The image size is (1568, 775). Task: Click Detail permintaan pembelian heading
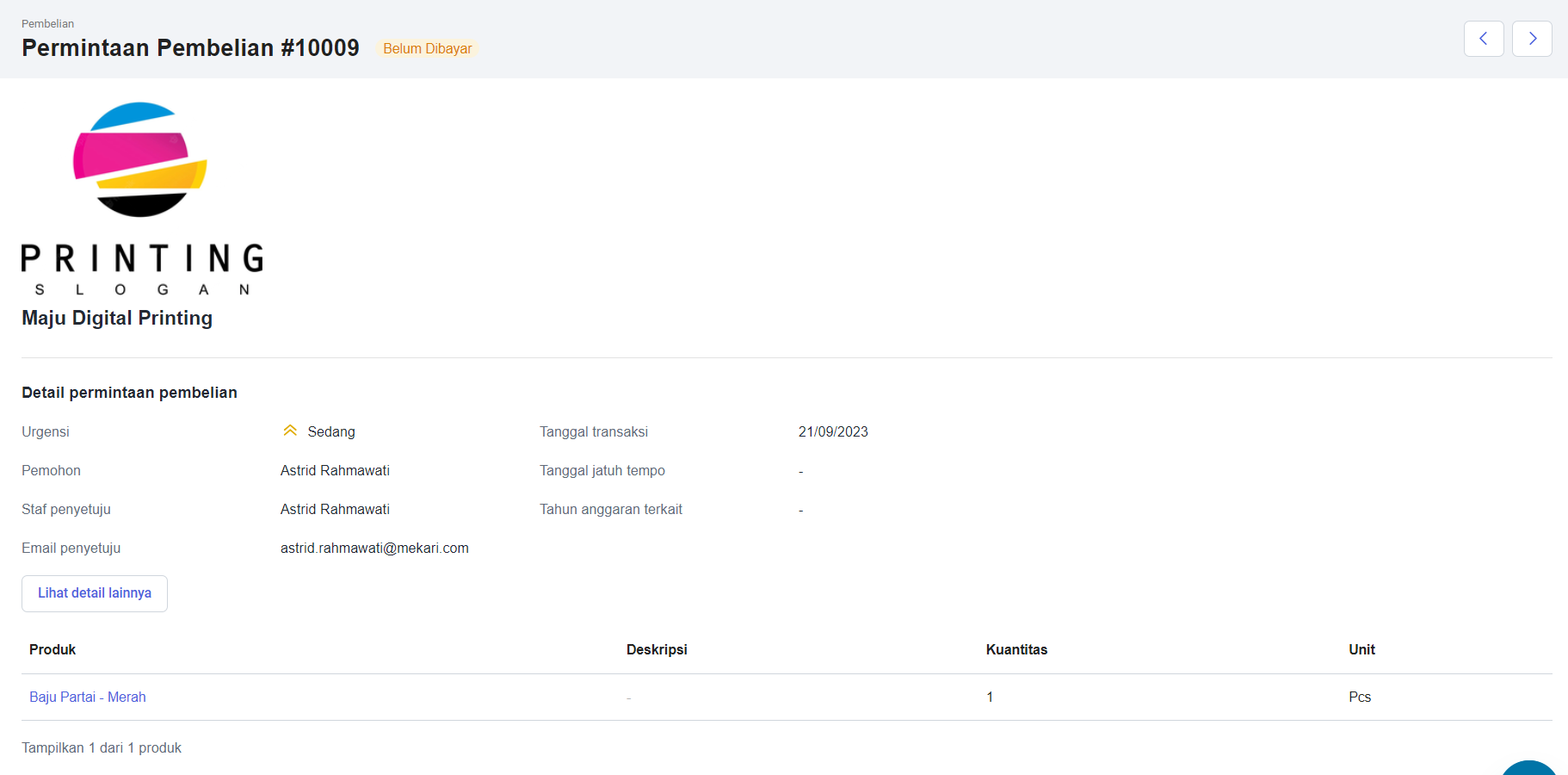(129, 393)
